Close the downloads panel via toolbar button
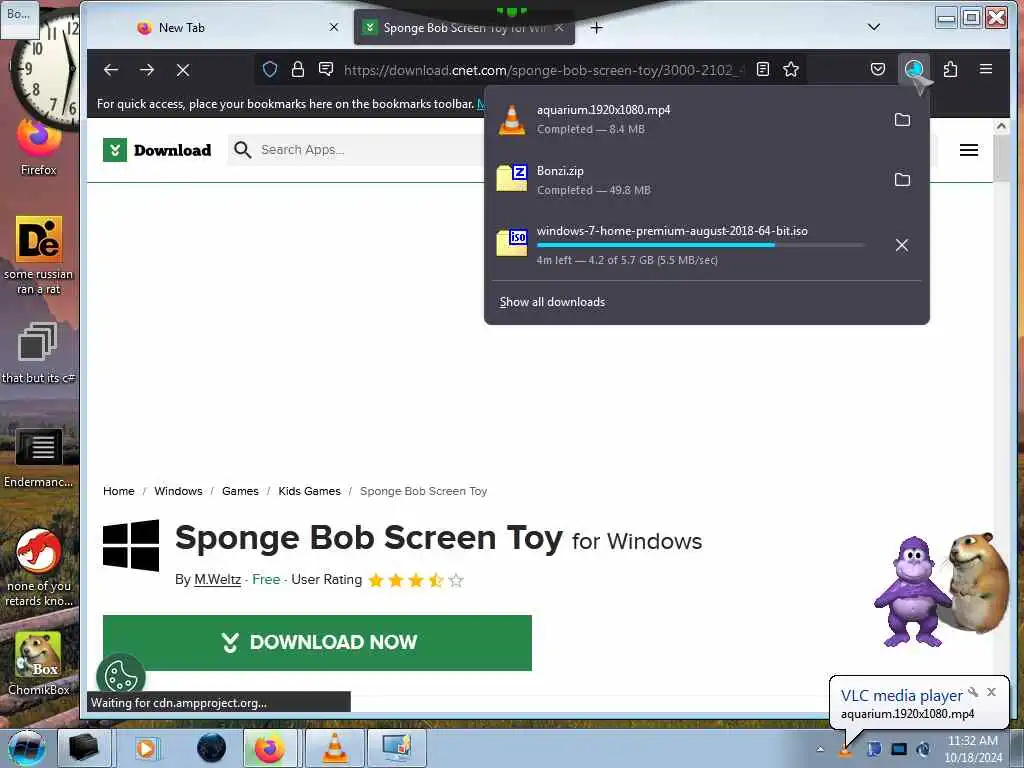 click(914, 69)
